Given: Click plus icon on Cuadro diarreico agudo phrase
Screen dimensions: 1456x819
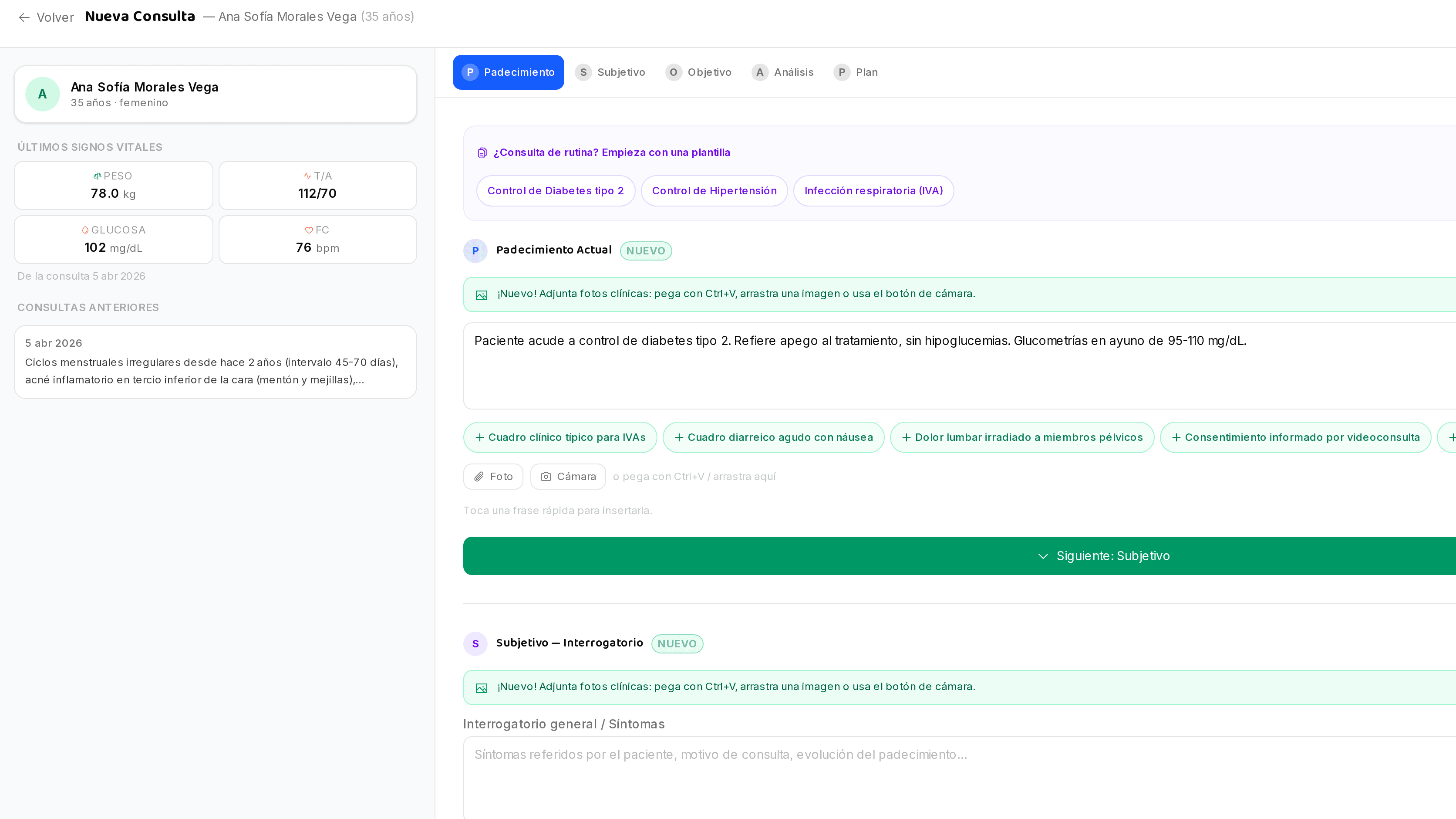Looking at the screenshot, I should (x=679, y=438).
